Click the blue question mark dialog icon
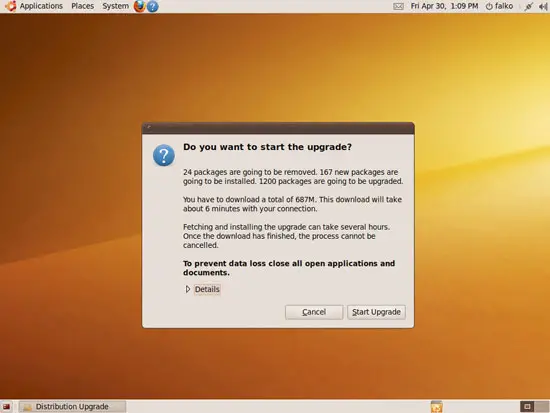 [x=164, y=155]
